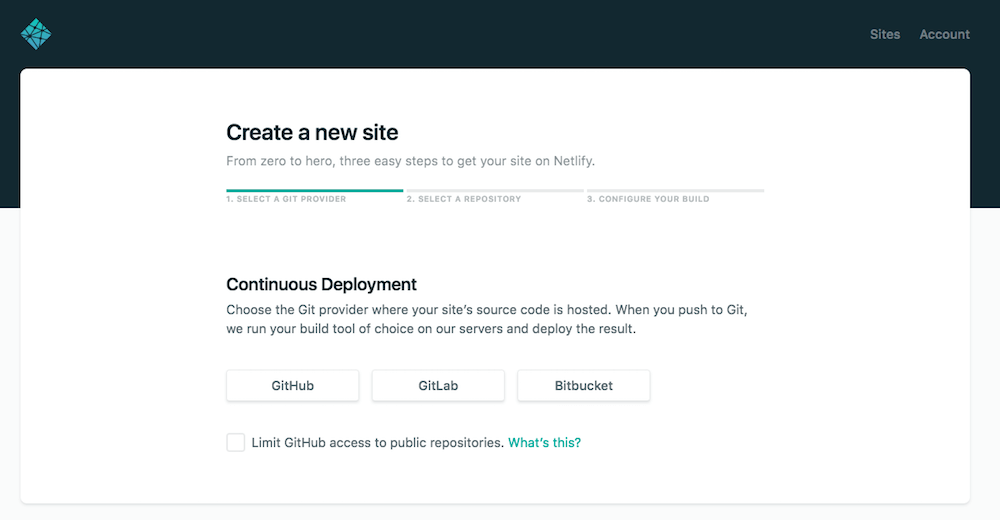Choose GitHub as the Git provider

click(292, 385)
